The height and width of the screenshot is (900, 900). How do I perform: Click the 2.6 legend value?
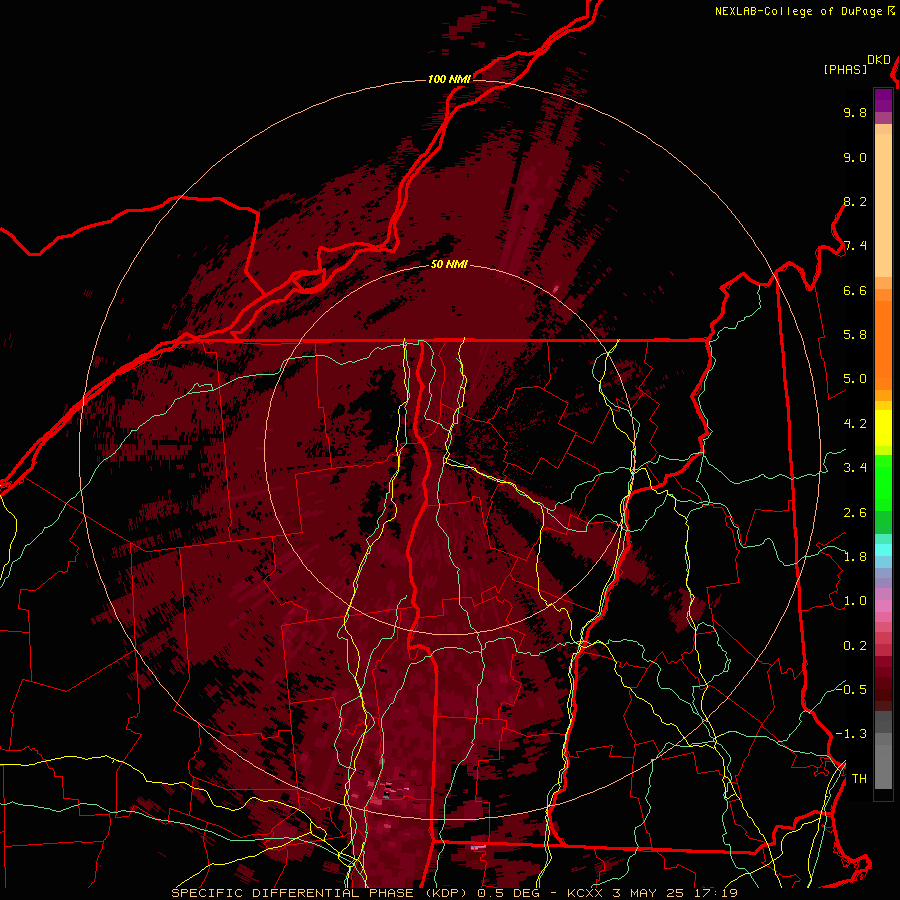[855, 513]
